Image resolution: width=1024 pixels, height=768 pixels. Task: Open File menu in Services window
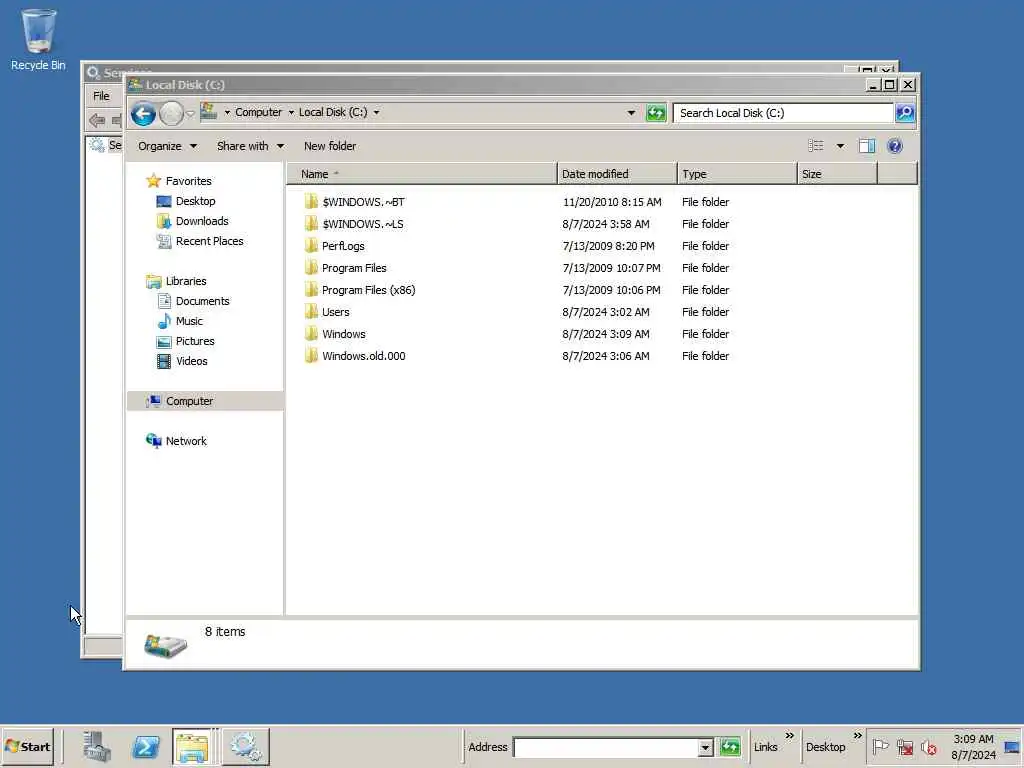101,96
